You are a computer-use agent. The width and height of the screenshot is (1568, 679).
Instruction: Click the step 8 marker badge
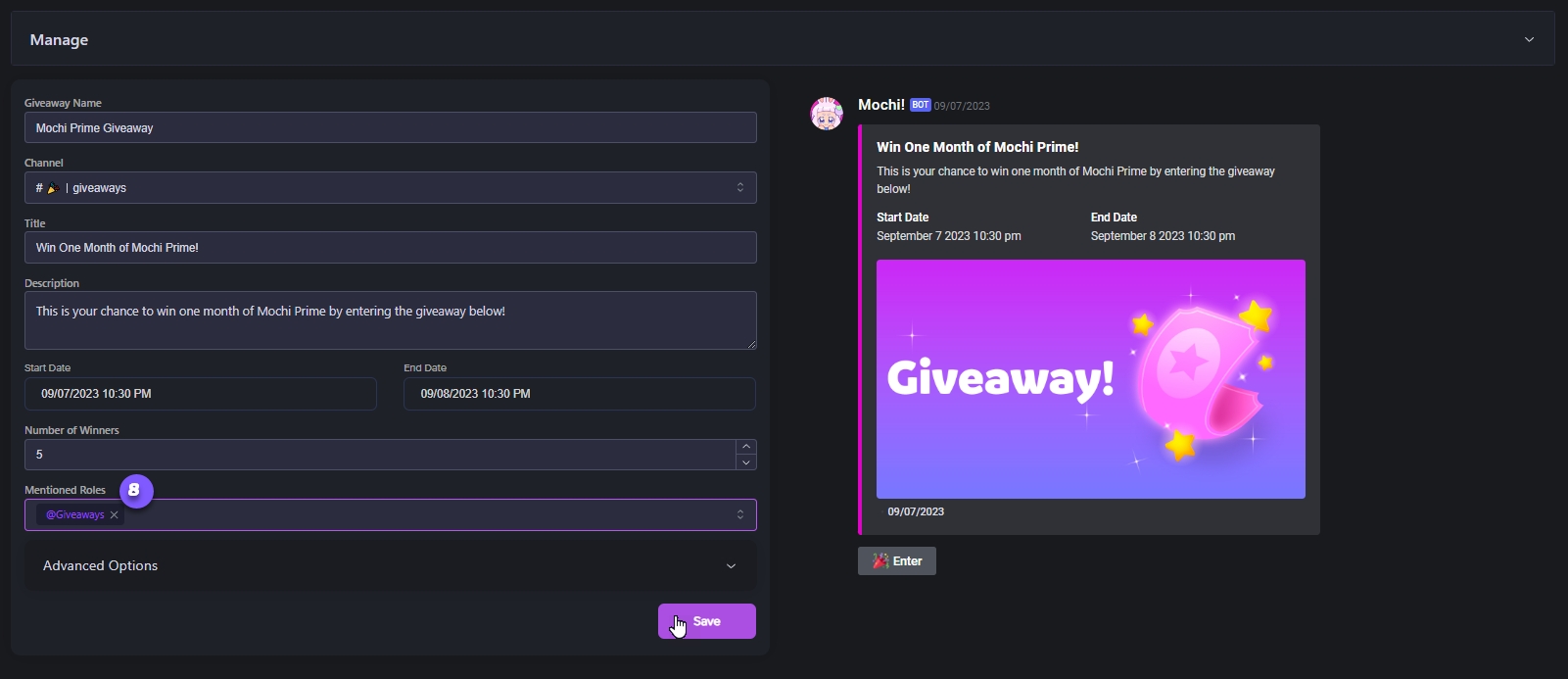click(x=136, y=490)
